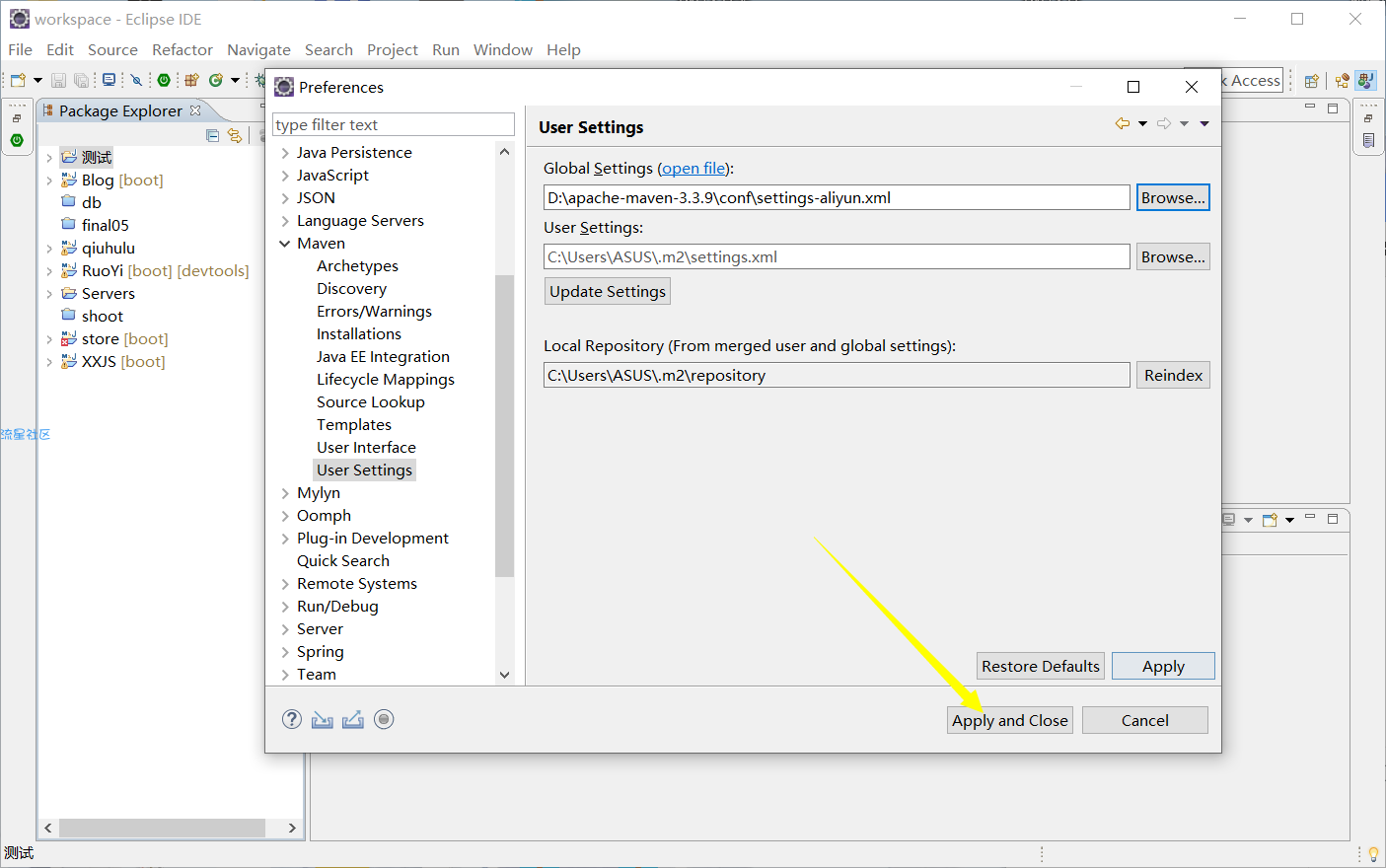Viewport: 1386px width, 868px height.
Task: Select Lifecycle Mappings under Maven
Action: (386, 380)
